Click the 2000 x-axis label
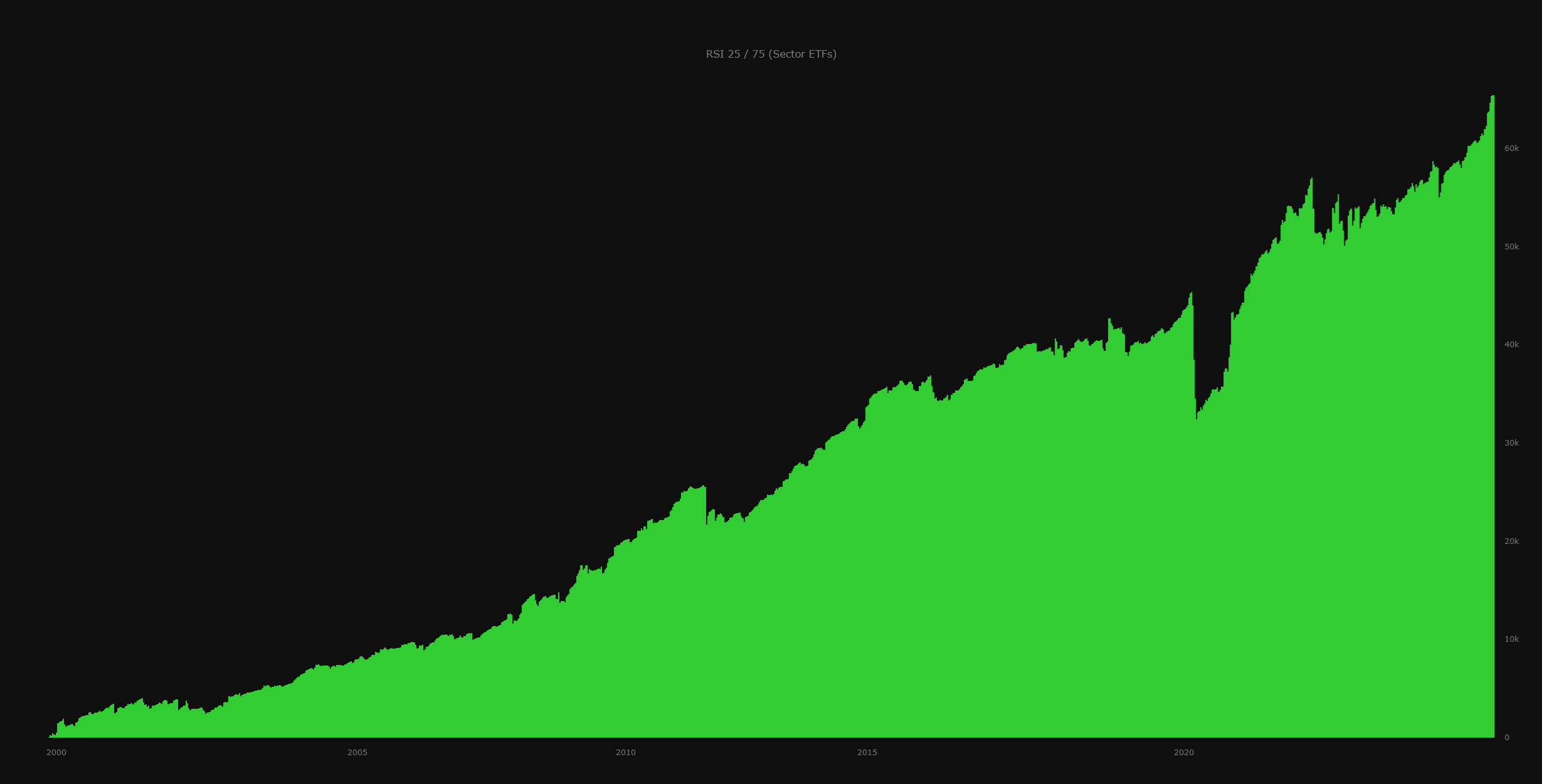This screenshot has width=1542, height=784. click(56, 752)
